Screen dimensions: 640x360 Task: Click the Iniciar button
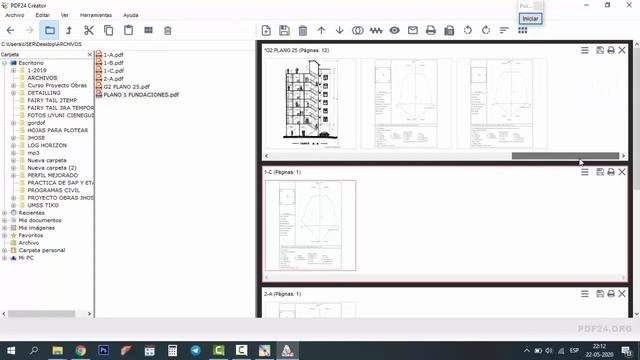click(530, 19)
